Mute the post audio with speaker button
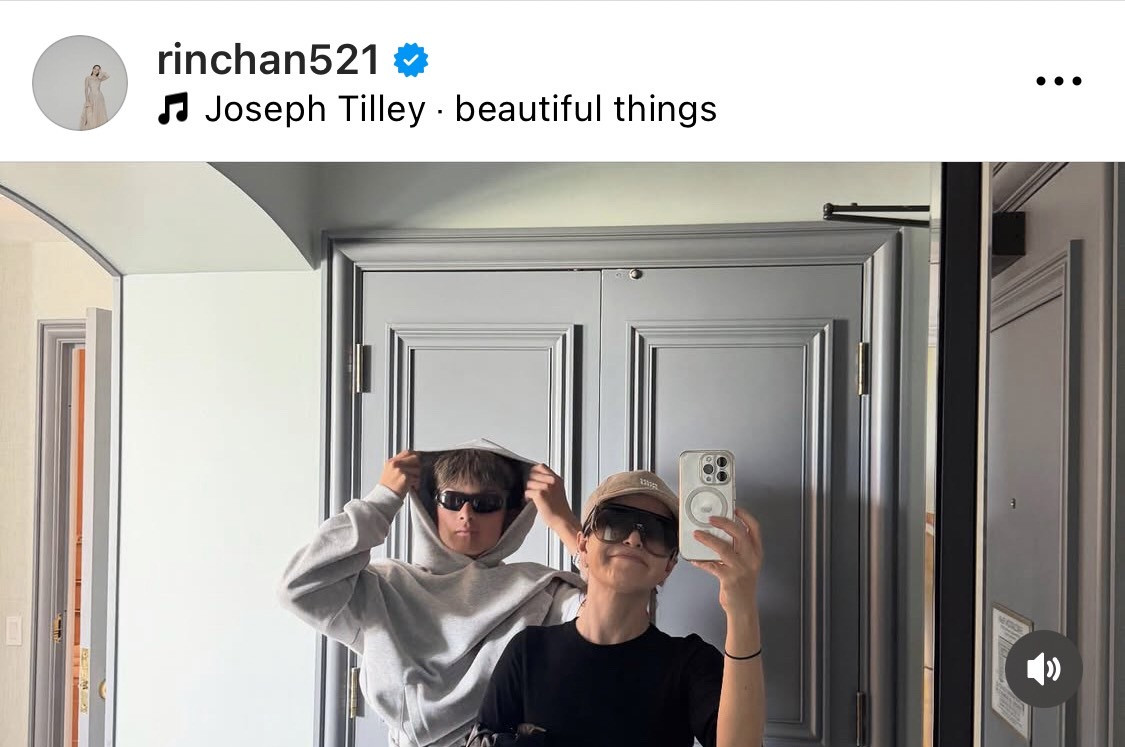 (1043, 669)
